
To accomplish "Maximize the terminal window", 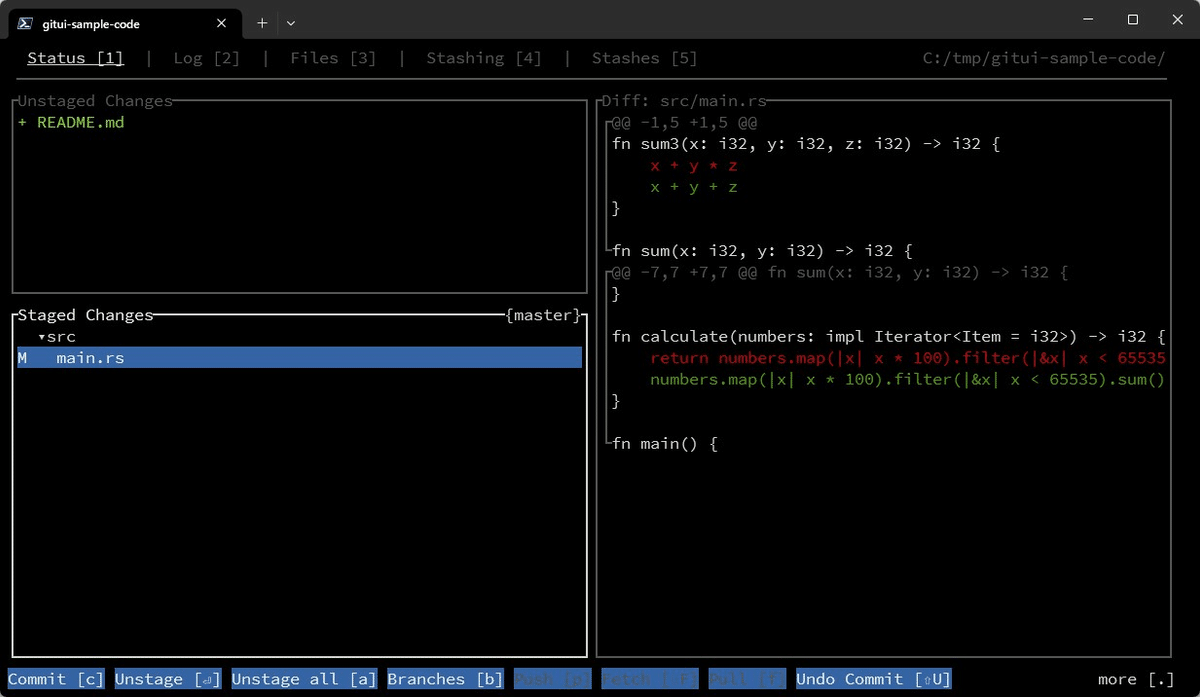I will click(1133, 20).
